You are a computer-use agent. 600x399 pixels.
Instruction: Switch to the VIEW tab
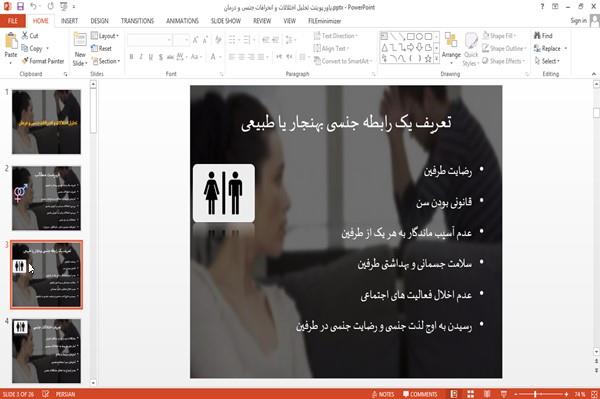(x=289, y=21)
